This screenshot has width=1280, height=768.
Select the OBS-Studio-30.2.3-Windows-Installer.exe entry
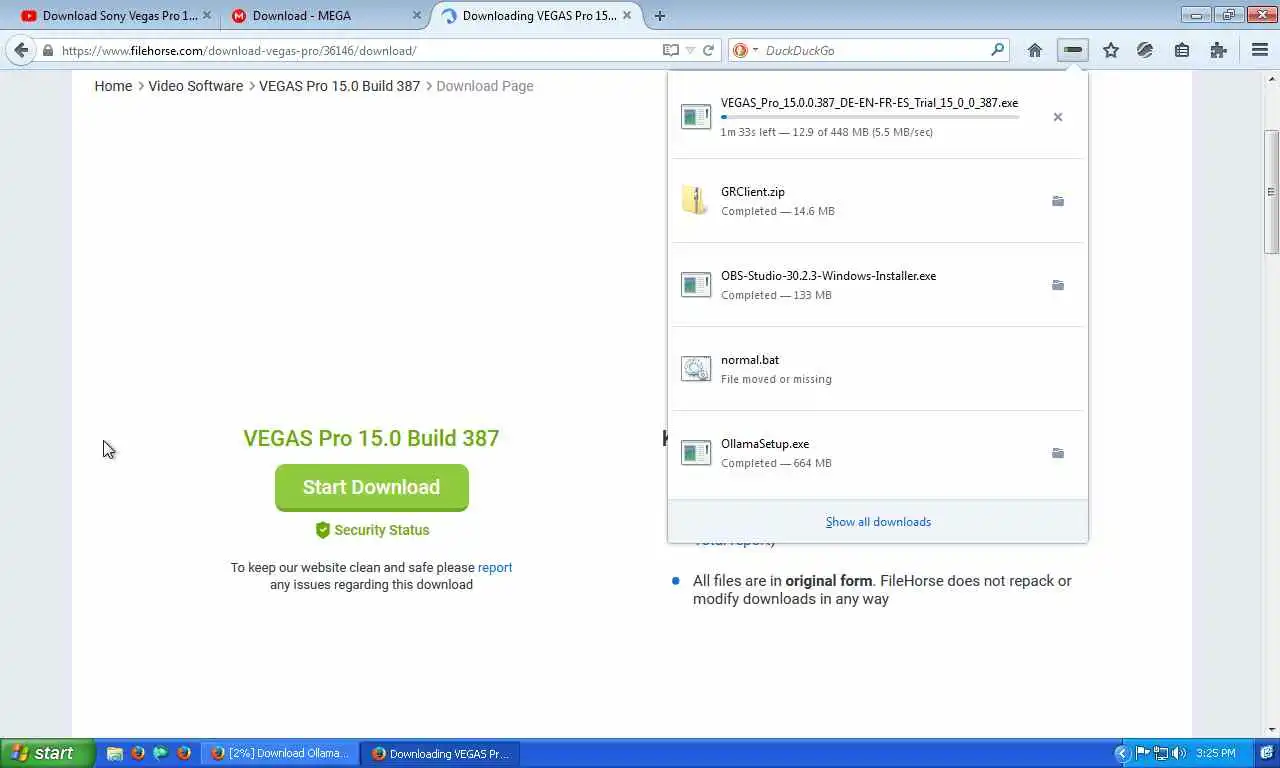pos(878,285)
